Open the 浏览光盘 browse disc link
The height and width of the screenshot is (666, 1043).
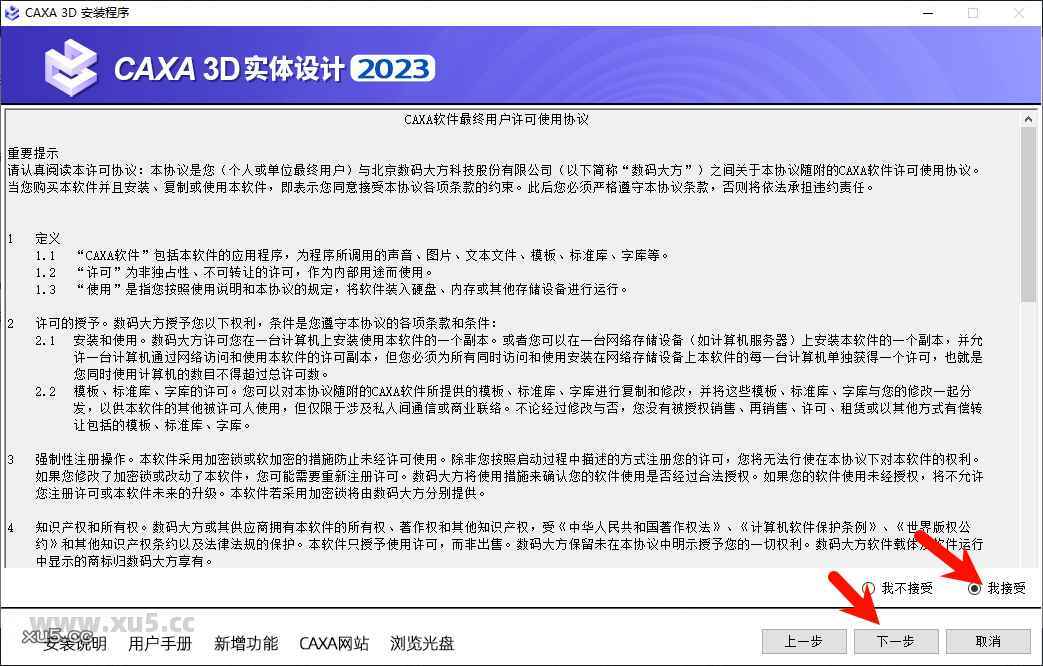click(422, 644)
